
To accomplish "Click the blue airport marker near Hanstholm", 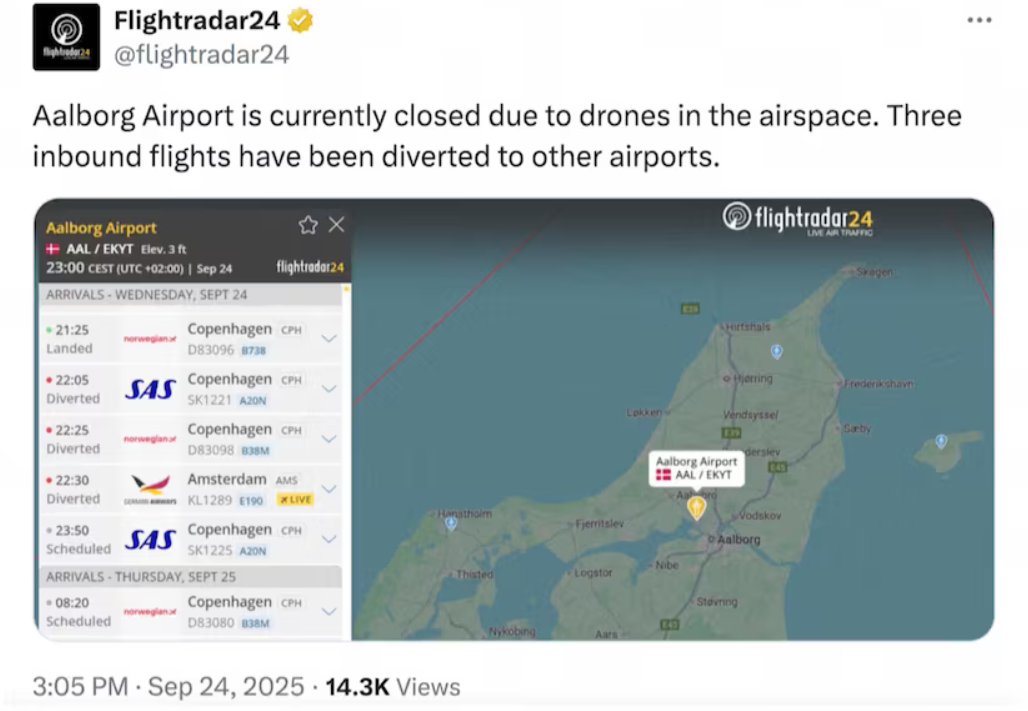I will click(451, 523).
